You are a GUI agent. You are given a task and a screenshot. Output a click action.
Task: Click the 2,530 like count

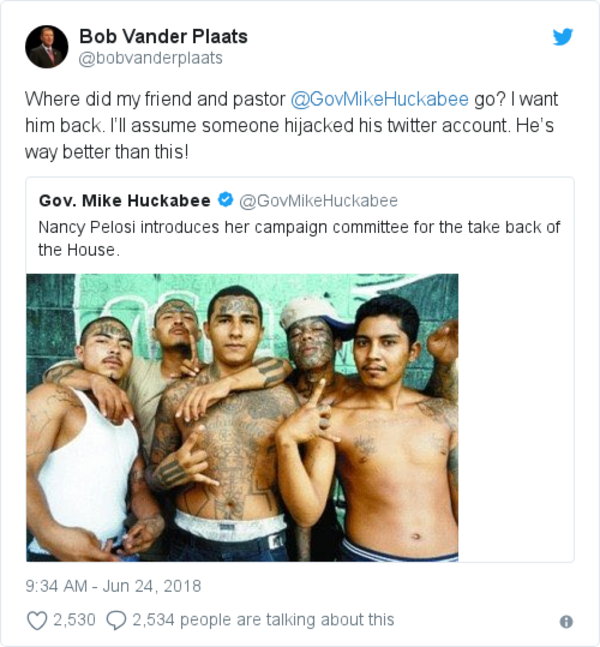point(74,620)
